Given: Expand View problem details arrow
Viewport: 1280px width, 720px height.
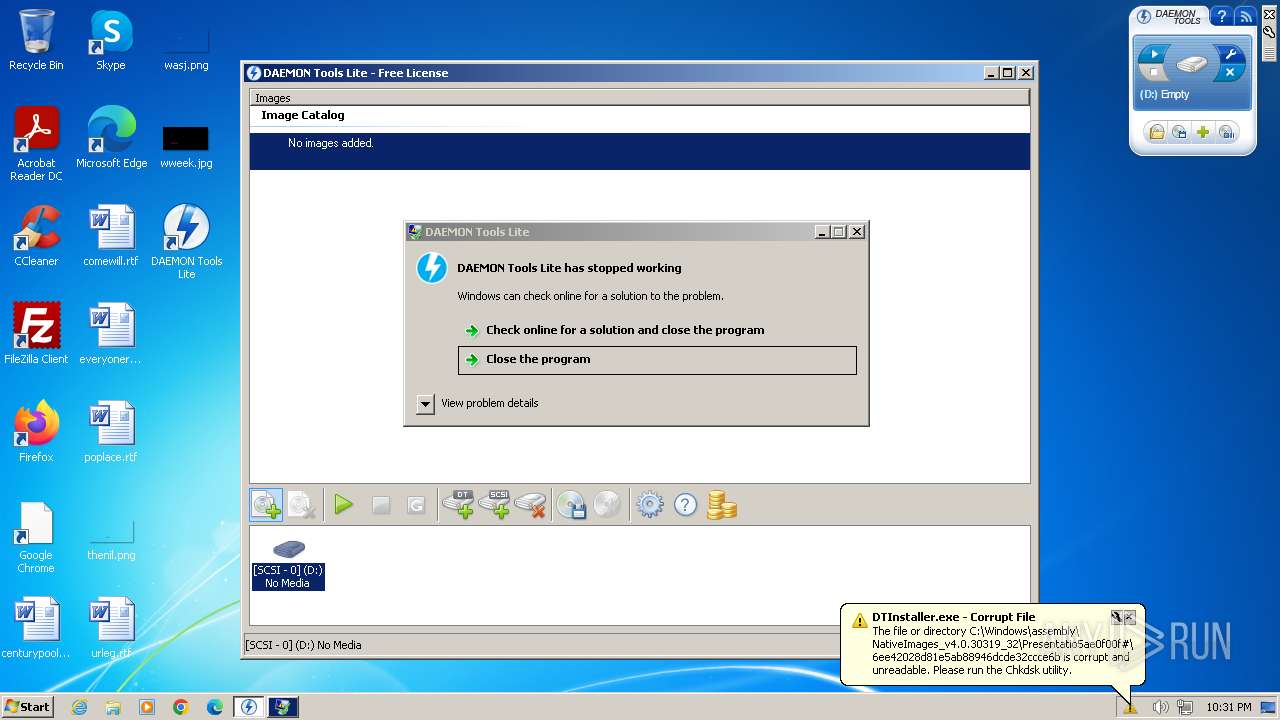Looking at the screenshot, I should click(x=425, y=404).
